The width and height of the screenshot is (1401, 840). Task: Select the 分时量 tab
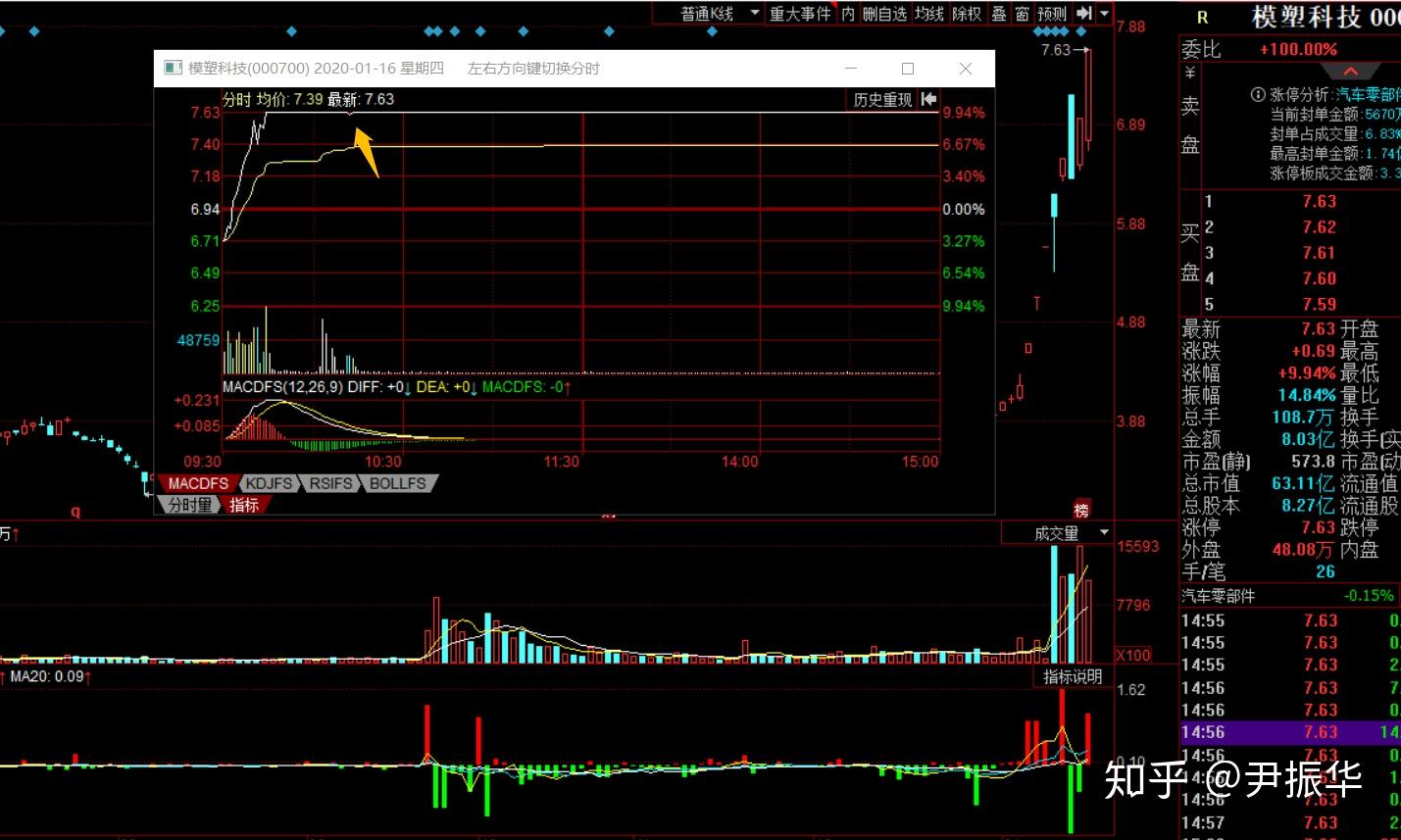point(189,505)
